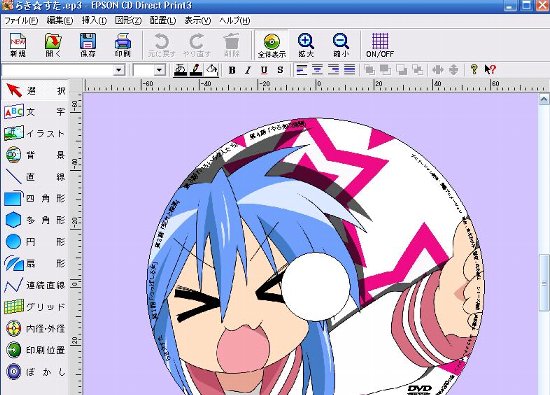Image resolution: width=550 pixels, height=395 pixels.
Task: Click the vertical scrollbar up arrow
Action: click(x=544, y=99)
